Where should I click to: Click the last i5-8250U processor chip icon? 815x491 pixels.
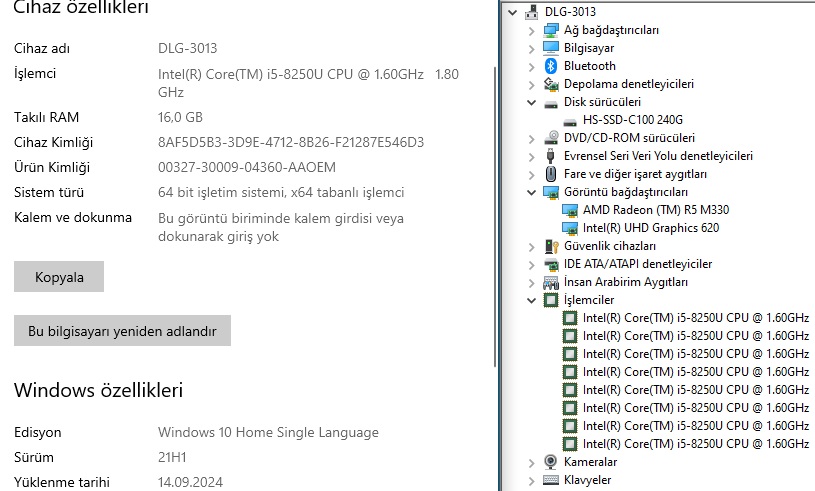(570, 444)
